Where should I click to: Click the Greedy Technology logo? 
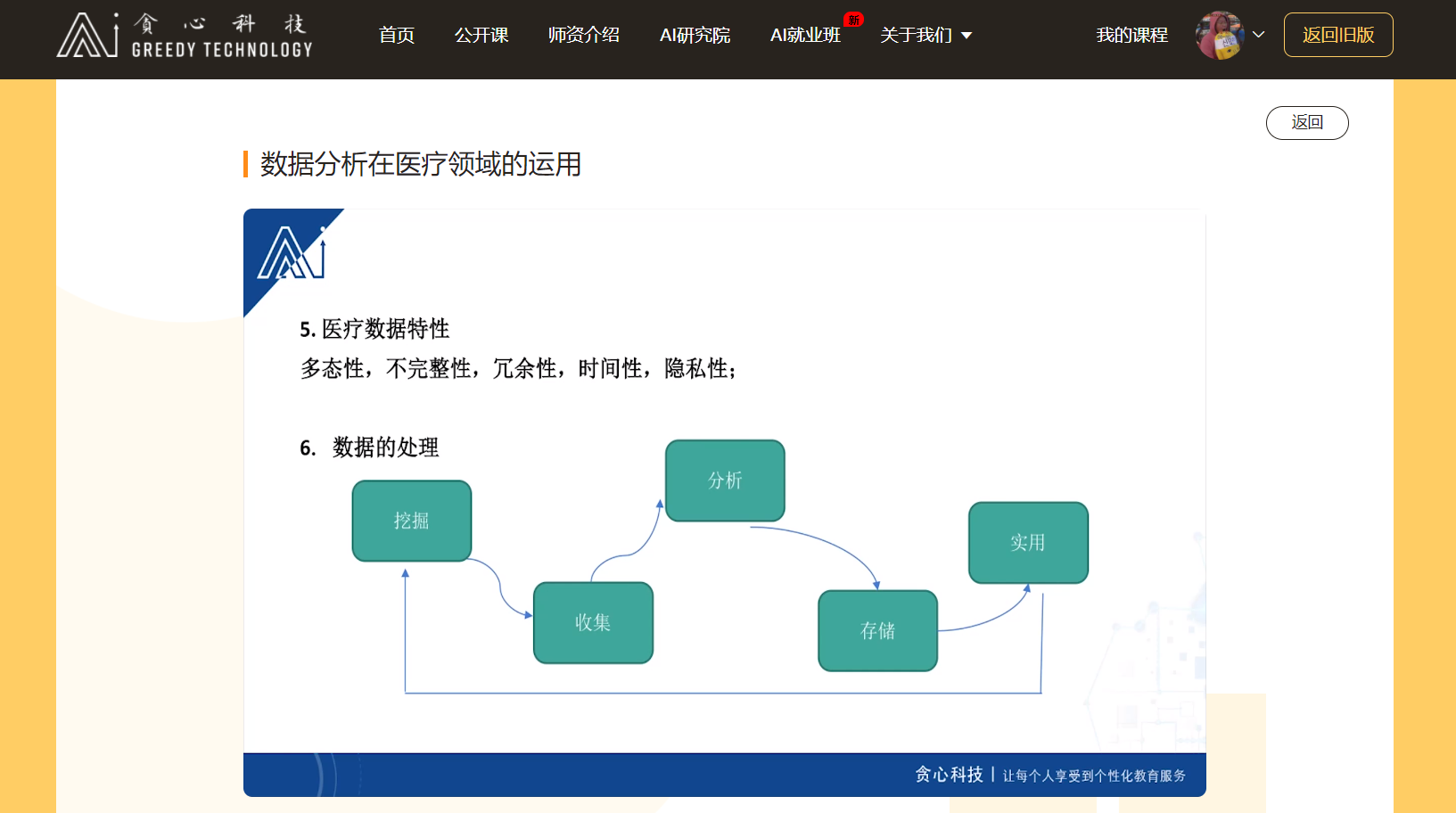pyautogui.click(x=183, y=35)
